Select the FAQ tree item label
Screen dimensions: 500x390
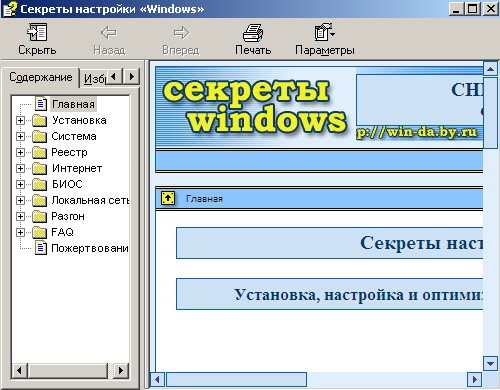pos(62,232)
